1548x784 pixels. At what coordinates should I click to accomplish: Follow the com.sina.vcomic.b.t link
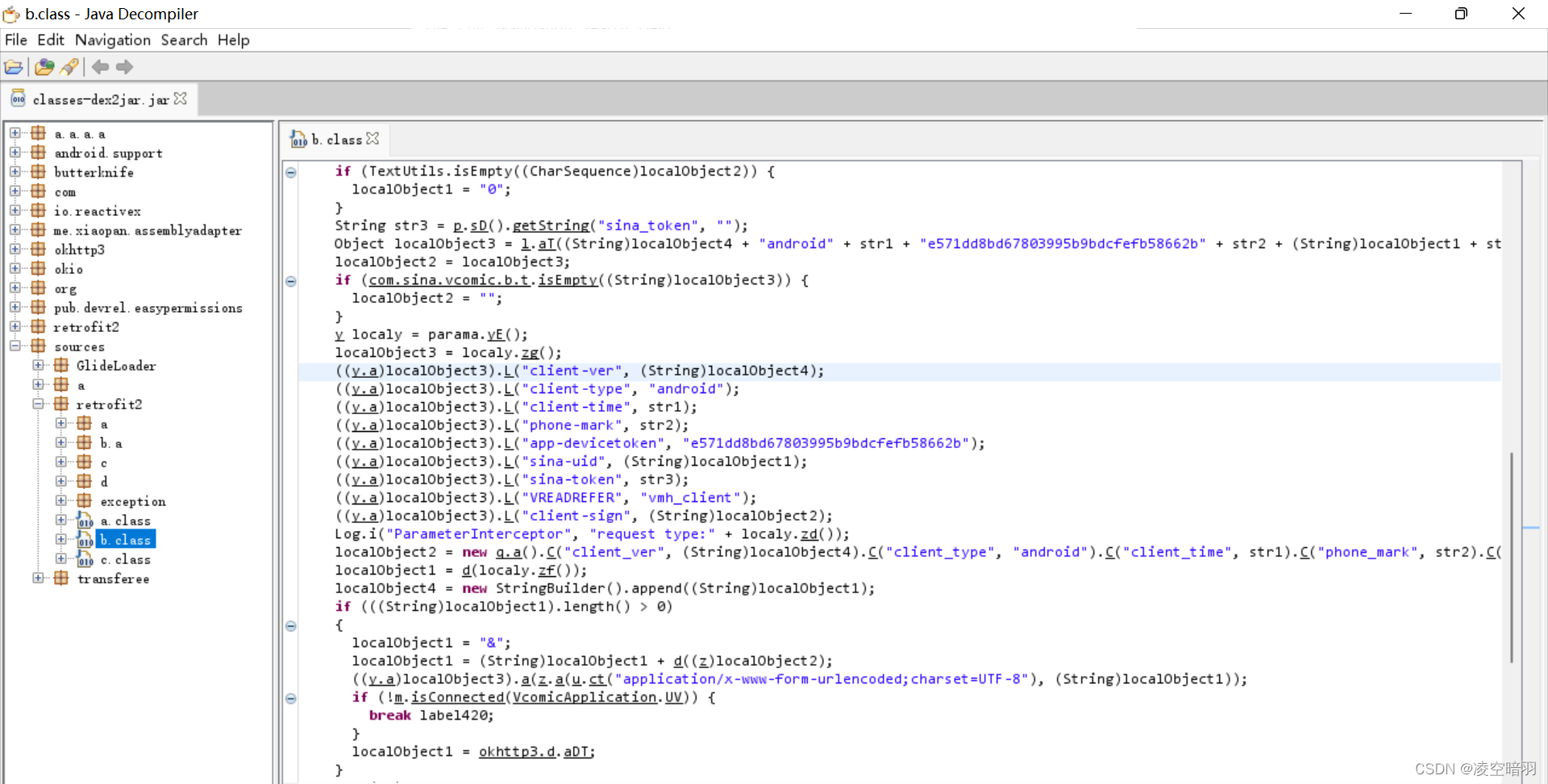tap(449, 280)
